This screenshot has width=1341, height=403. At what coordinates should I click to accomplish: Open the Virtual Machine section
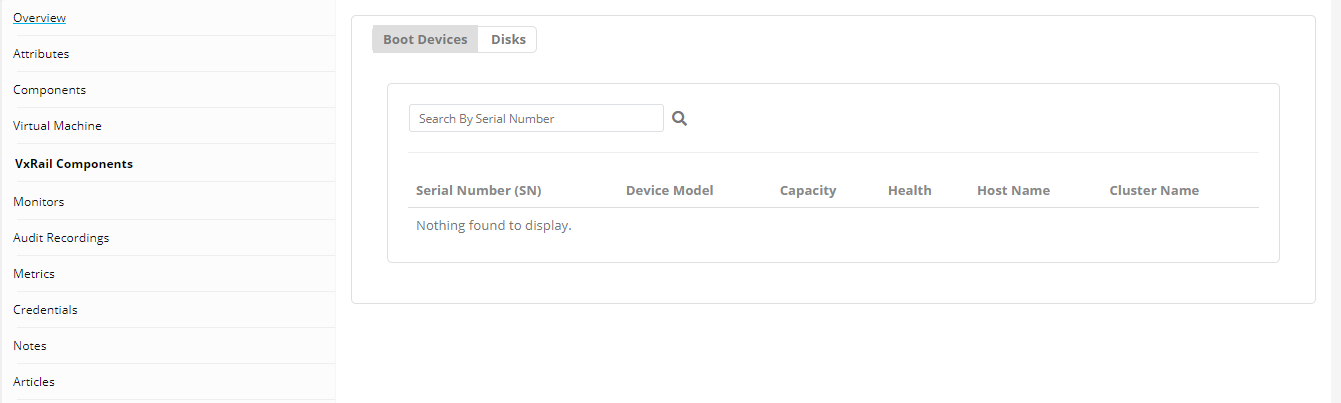pyautogui.click(x=57, y=126)
